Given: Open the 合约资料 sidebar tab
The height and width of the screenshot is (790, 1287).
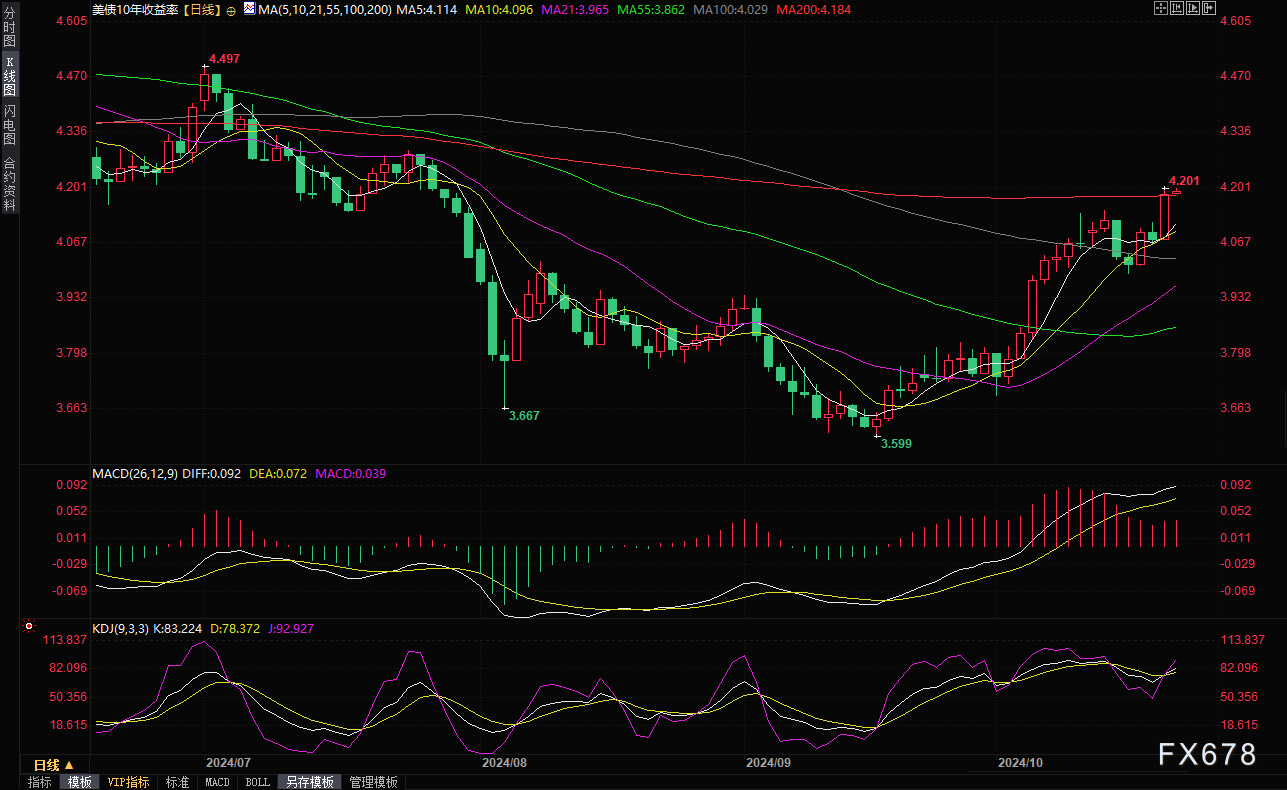Looking at the screenshot, I should [10, 184].
